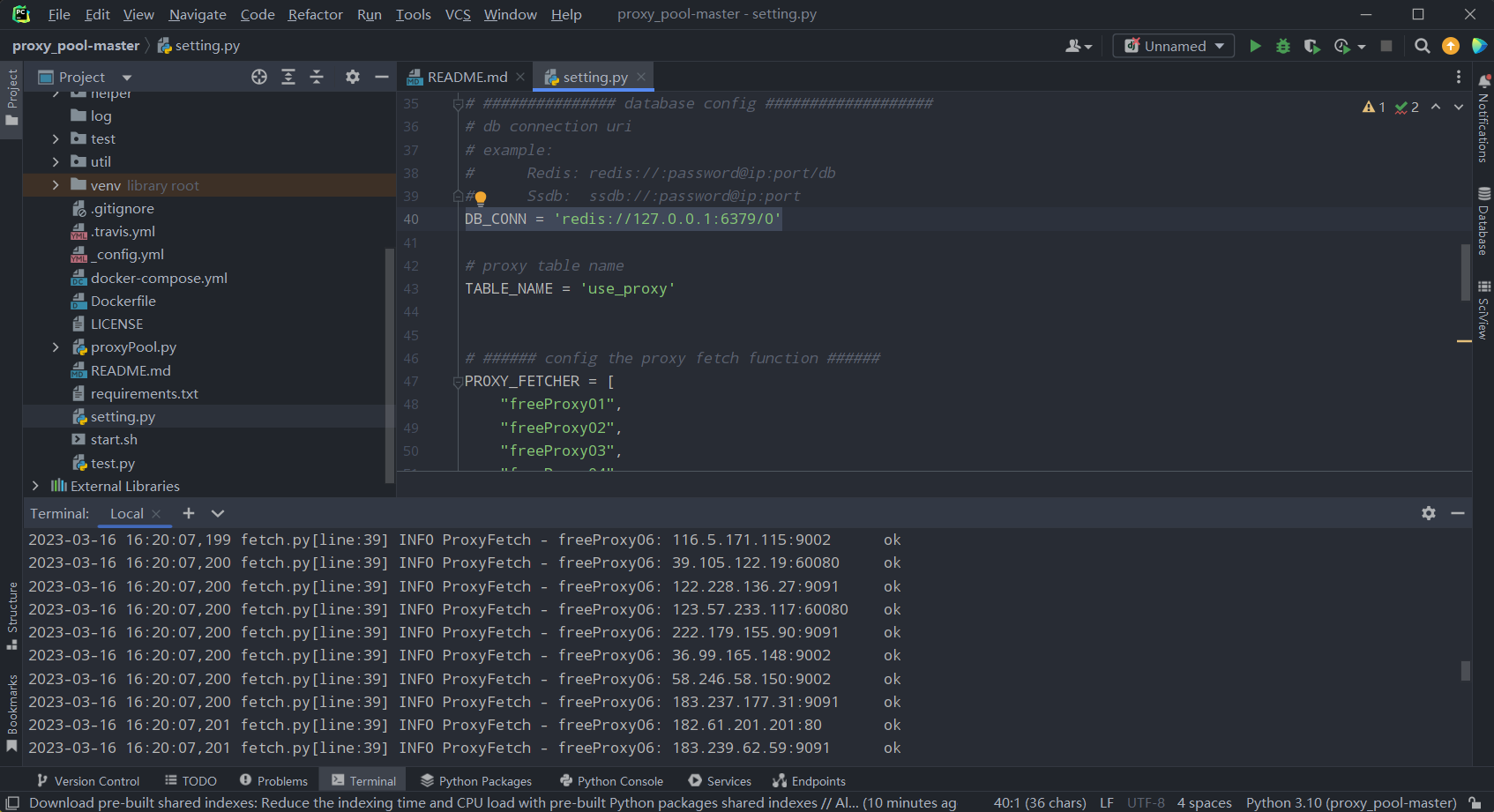Open terminal settings gear icon
This screenshot has width=1494, height=812.
coord(1429,513)
